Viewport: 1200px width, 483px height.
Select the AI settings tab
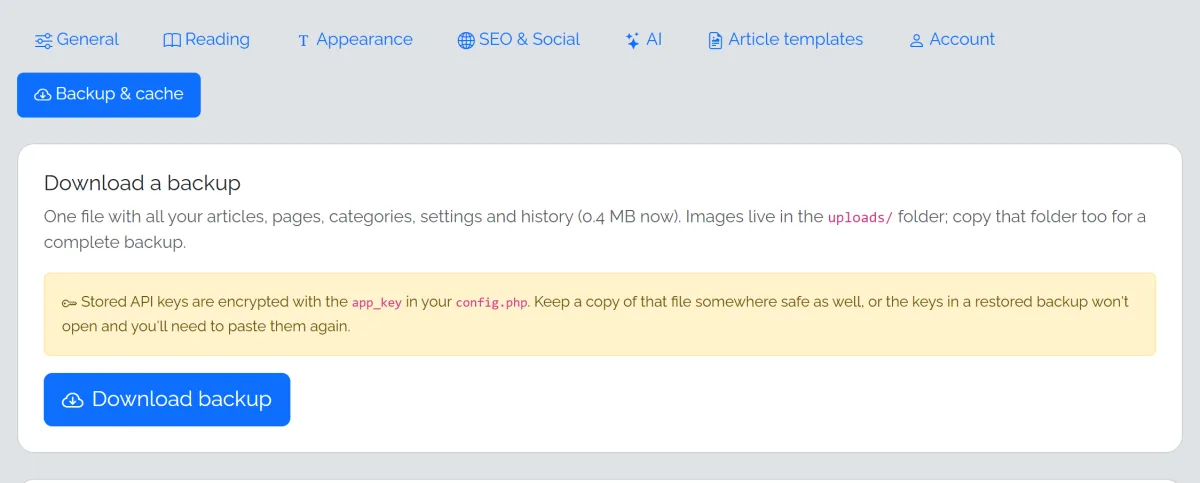point(643,40)
